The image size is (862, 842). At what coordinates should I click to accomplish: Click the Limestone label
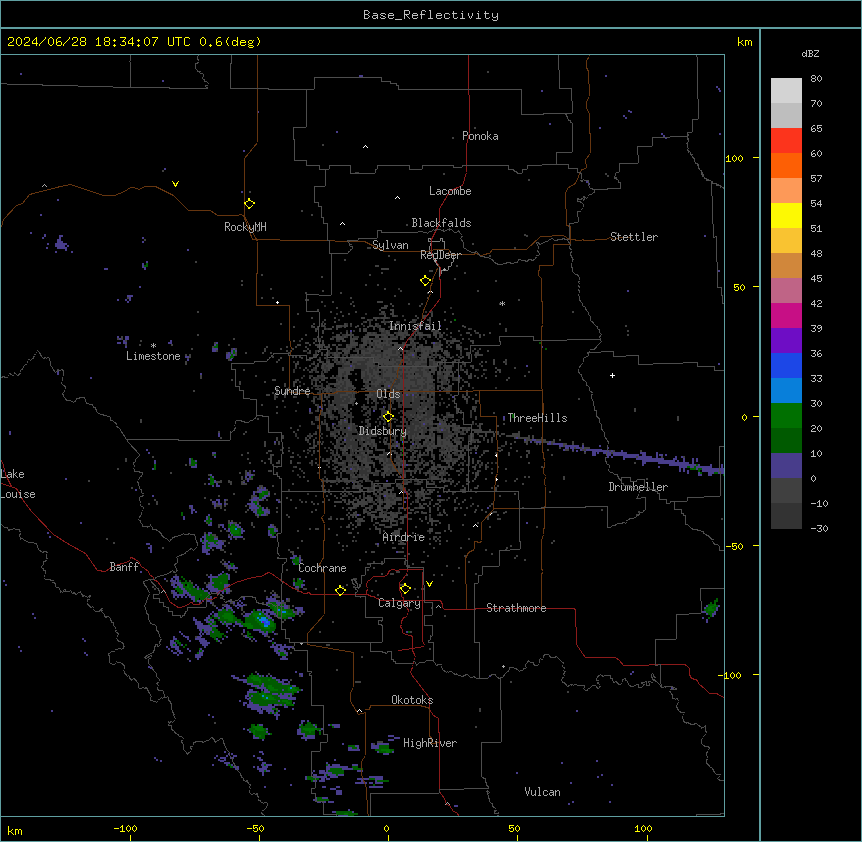tap(153, 356)
